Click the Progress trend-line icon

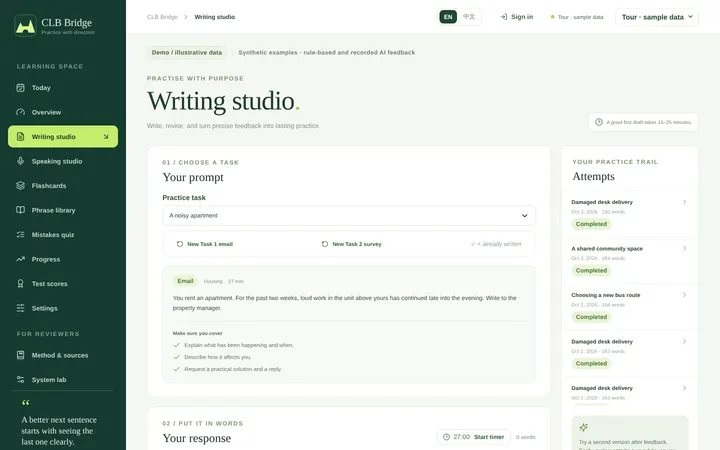20,259
